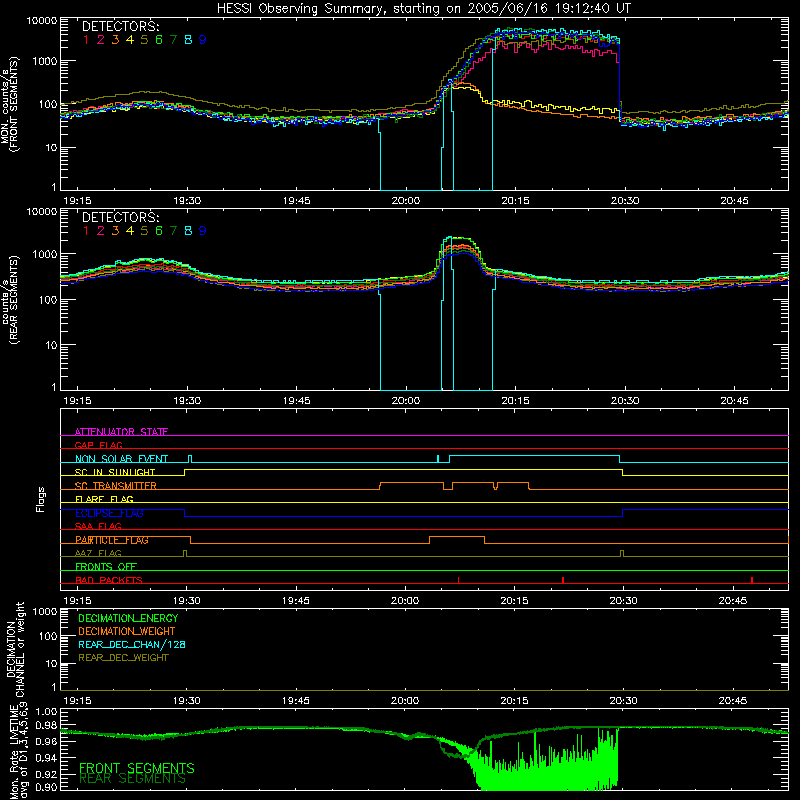800x800 pixels.
Task: Click the Flags y-axis title
Action: [x=41, y=499]
